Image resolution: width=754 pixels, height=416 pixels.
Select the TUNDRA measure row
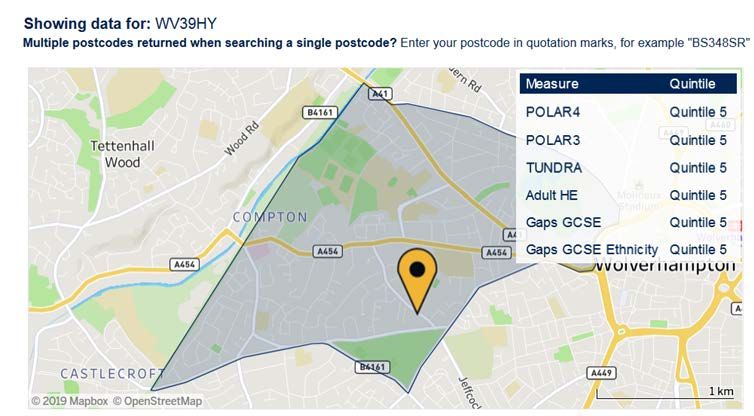(628, 167)
